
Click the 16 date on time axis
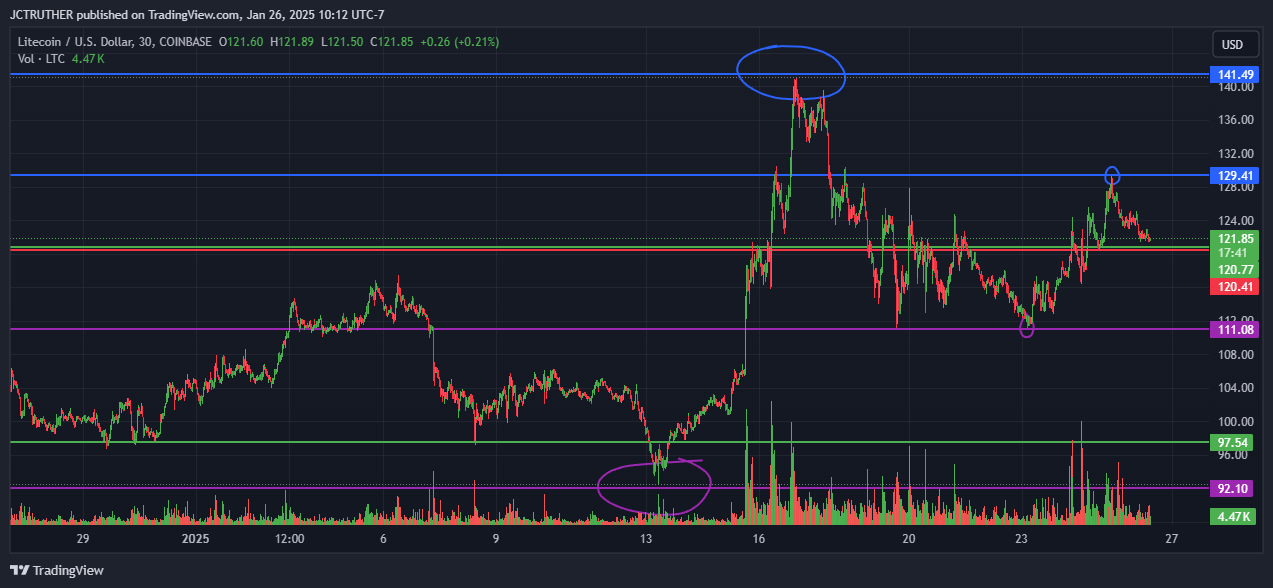pyautogui.click(x=759, y=539)
